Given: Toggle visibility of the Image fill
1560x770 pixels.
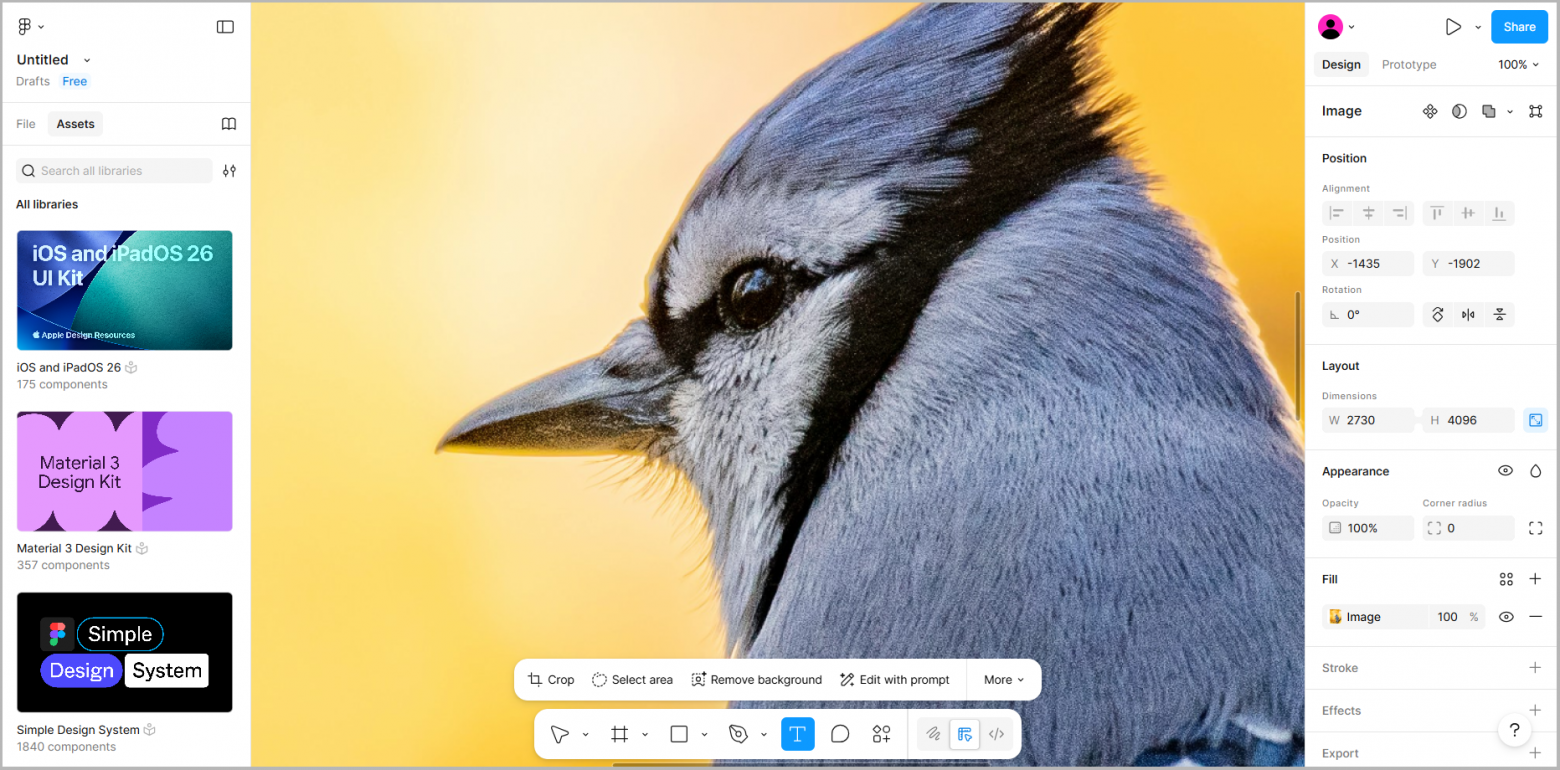Looking at the screenshot, I should 1506,616.
